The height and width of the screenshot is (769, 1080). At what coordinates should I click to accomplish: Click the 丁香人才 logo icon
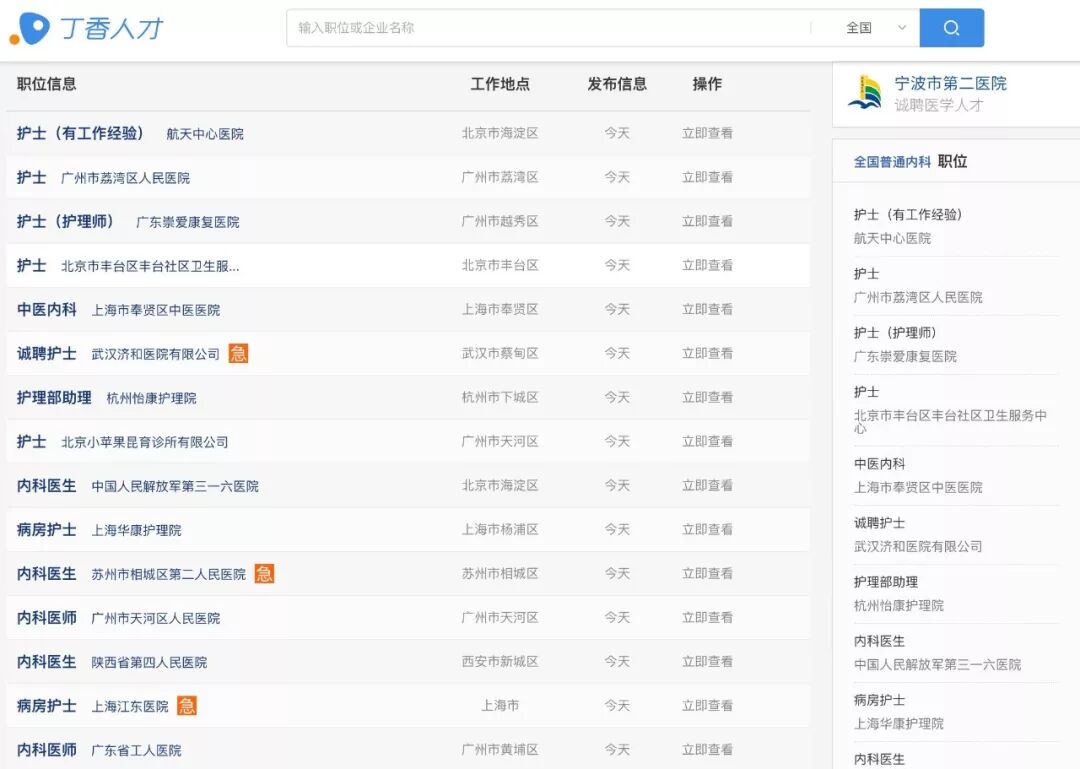pos(30,28)
